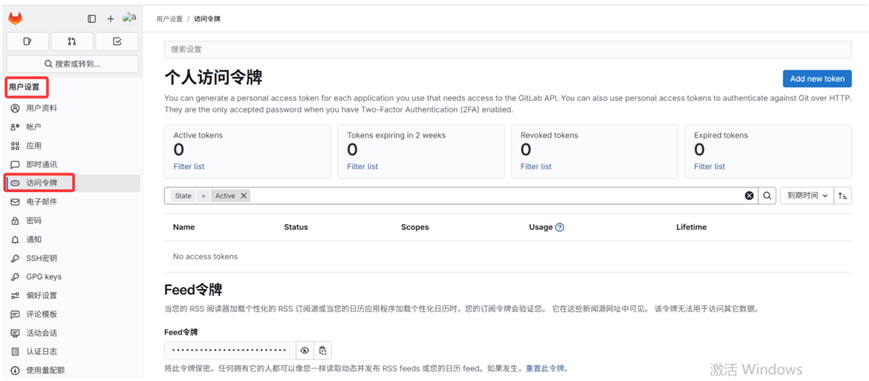Click Filter list under Active tokens
This screenshot has width=869, height=381.
point(189,166)
